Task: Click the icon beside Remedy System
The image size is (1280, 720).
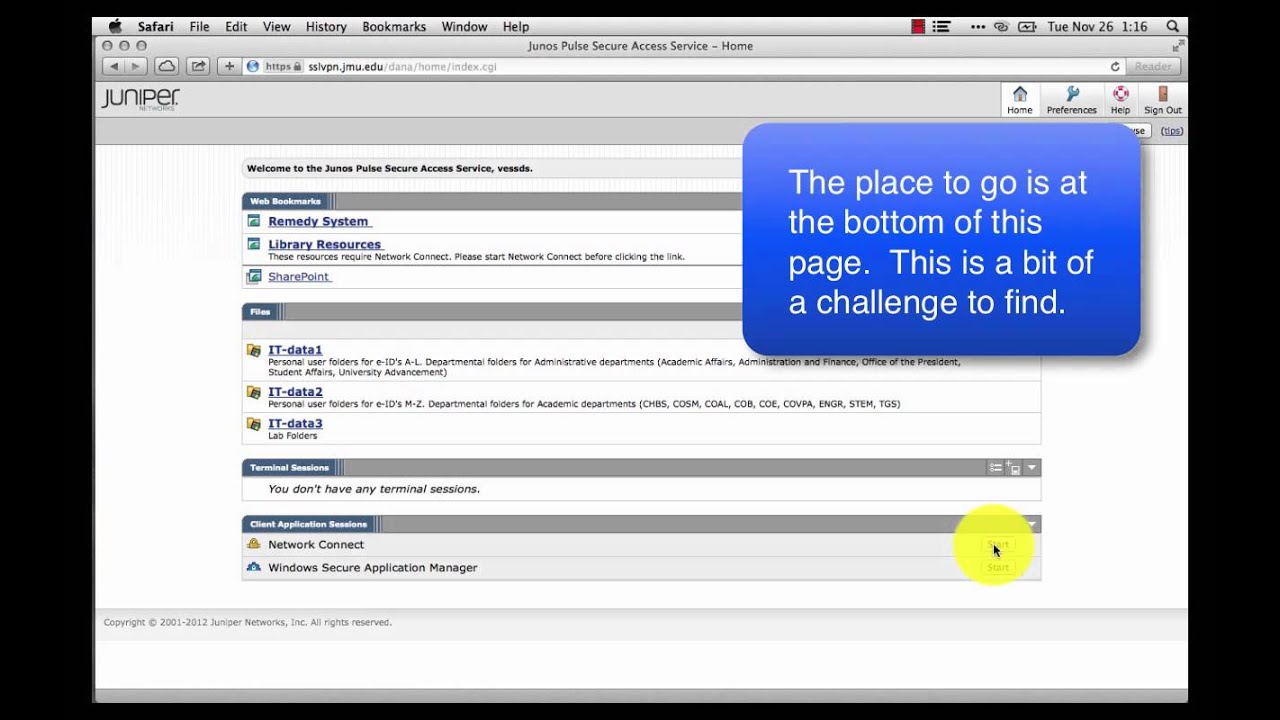Action: coord(254,221)
